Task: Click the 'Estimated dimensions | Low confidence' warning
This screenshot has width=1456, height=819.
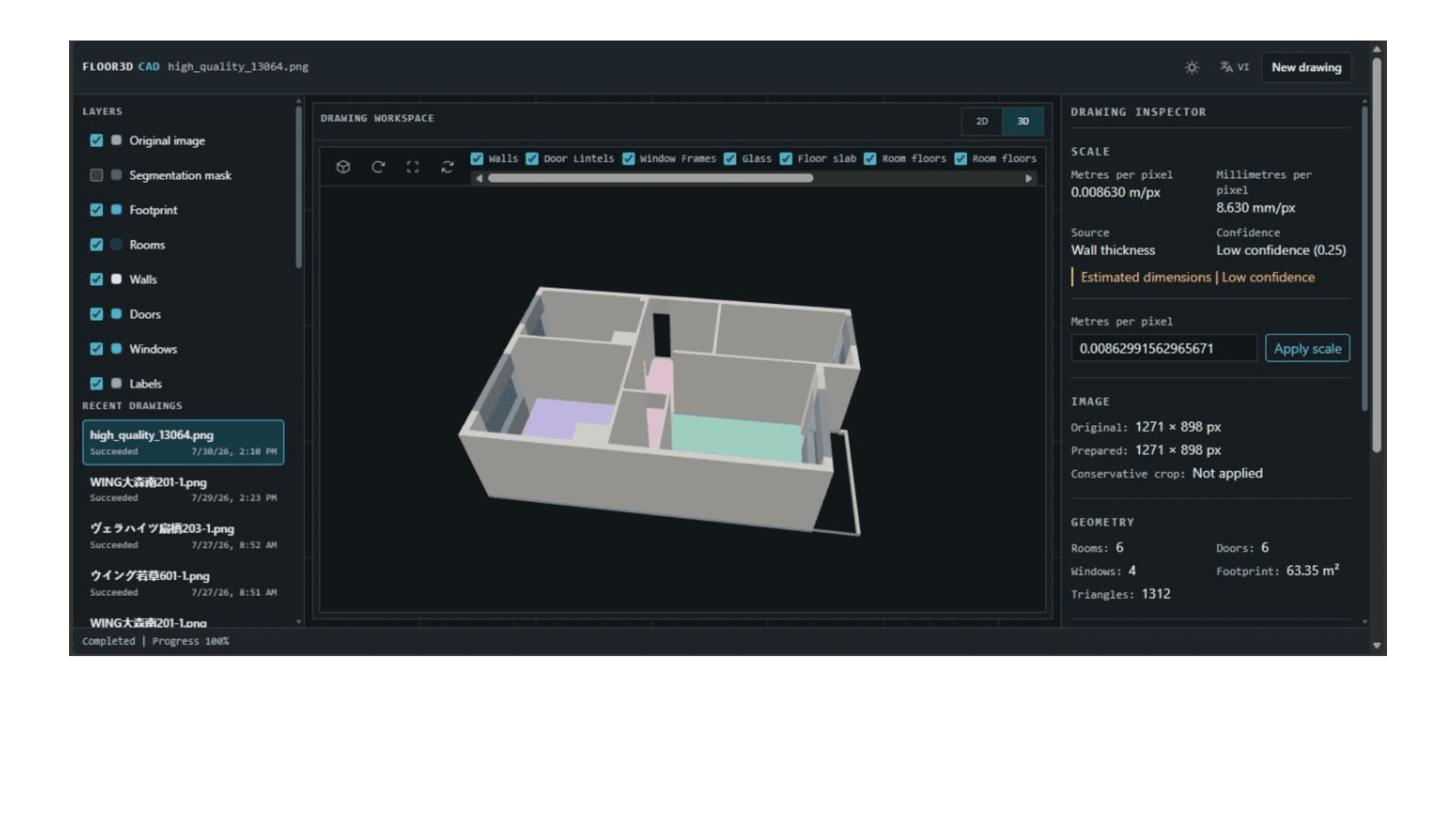Action: (x=1197, y=278)
